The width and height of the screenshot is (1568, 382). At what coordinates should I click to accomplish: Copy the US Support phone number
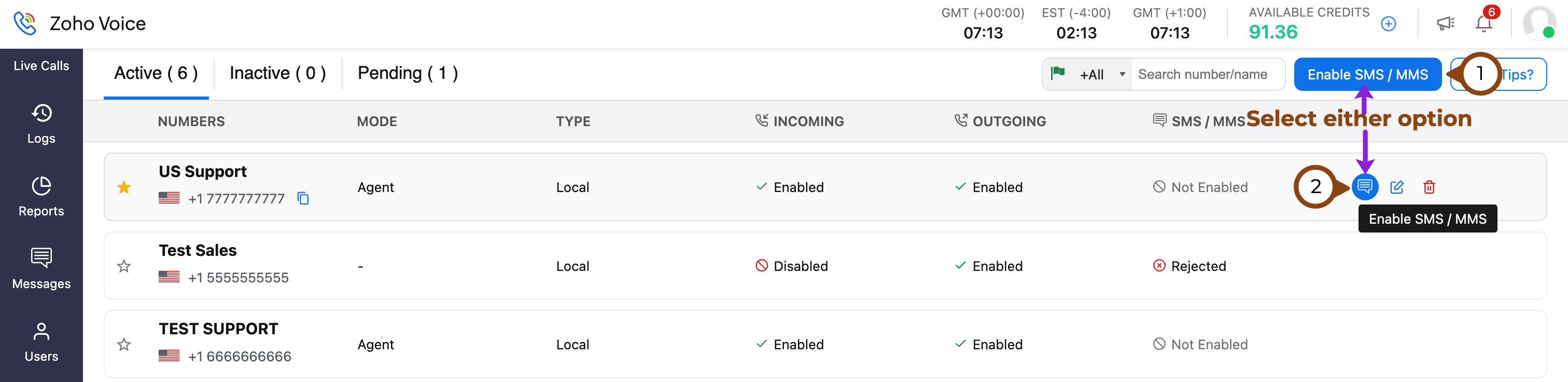(x=303, y=199)
